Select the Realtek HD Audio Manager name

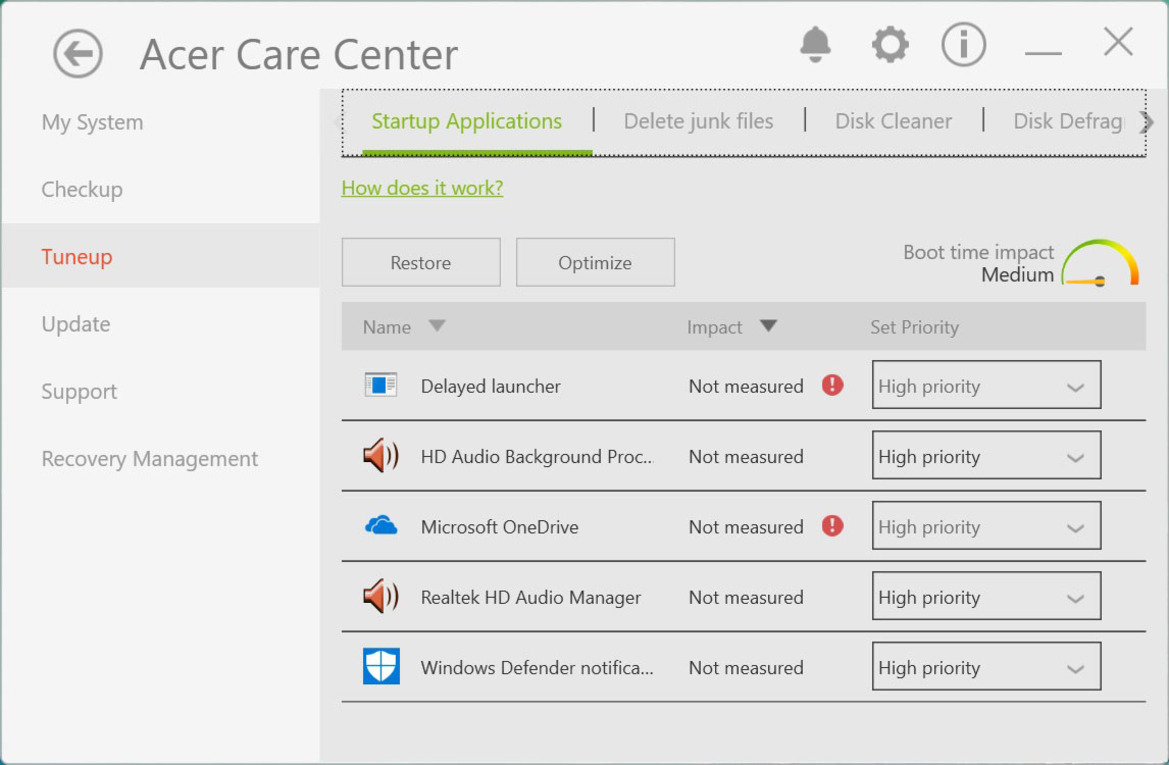click(531, 597)
